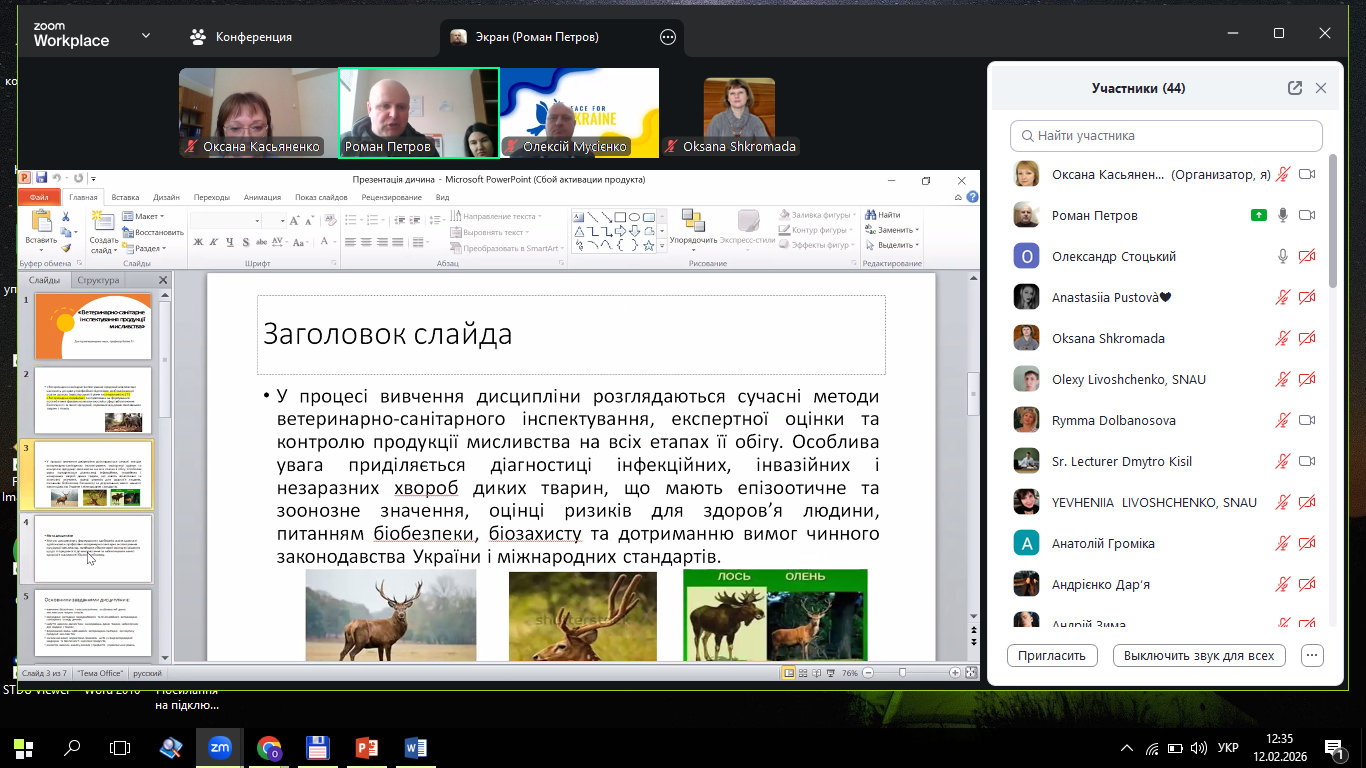This screenshot has height=768, width=1366.
Task: Click the Windows Task View icon
Action: tap(120, 747)
